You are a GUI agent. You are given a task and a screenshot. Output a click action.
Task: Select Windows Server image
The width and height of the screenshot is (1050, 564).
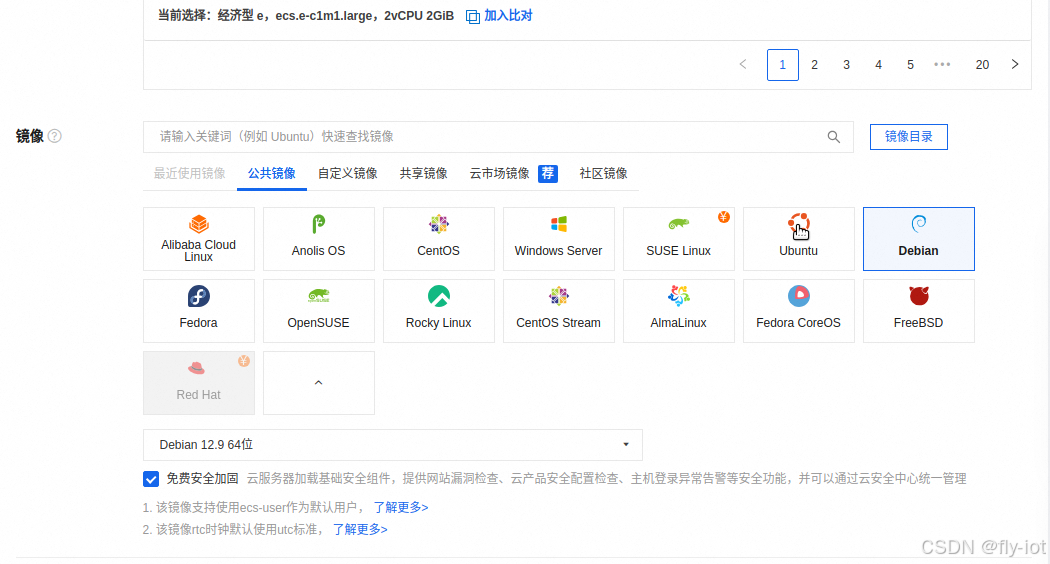[558, 239]
